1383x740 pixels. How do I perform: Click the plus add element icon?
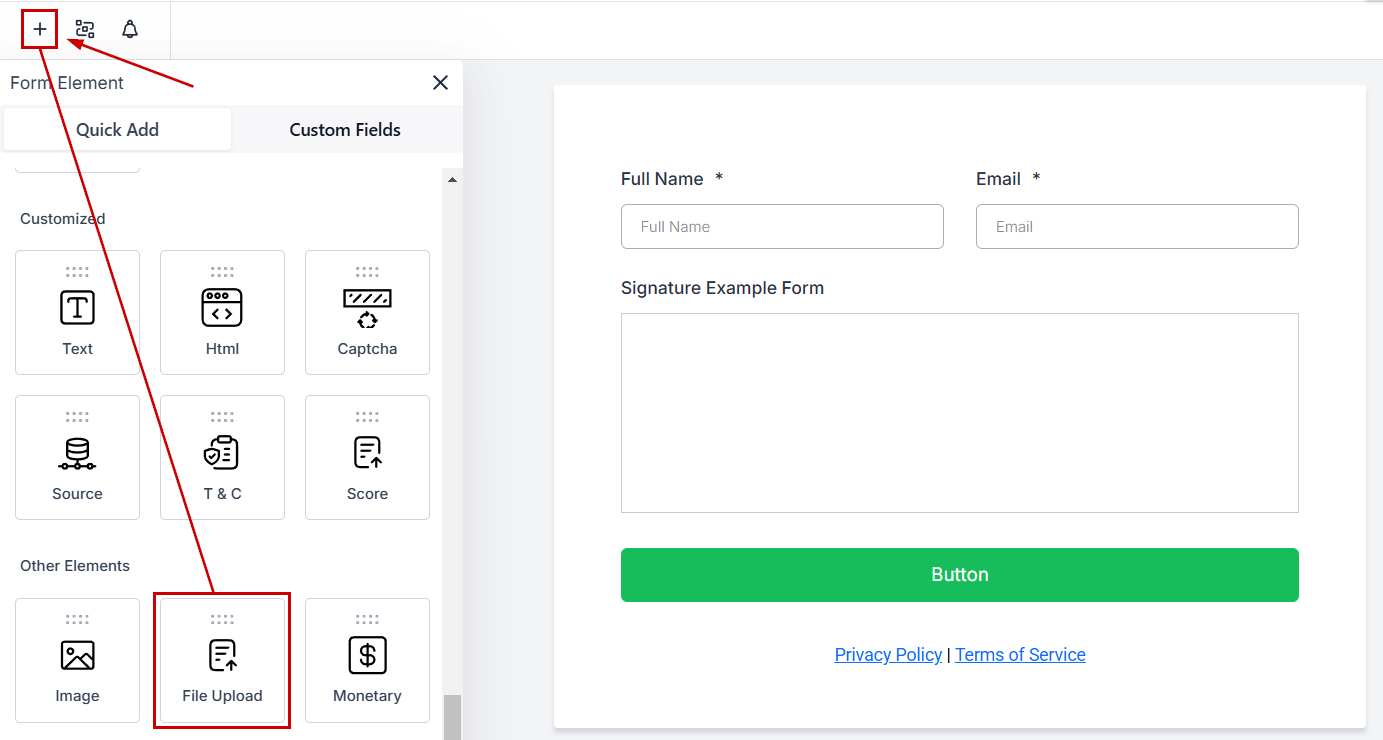(40, 29)
